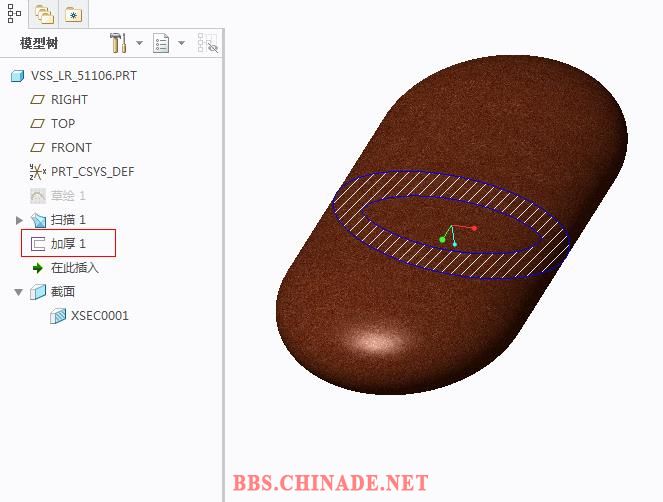Click the RIGHT datum plane icon
The height and width of the screenshot is (502, 663).
pyautogui.click(x=38, y=100)
